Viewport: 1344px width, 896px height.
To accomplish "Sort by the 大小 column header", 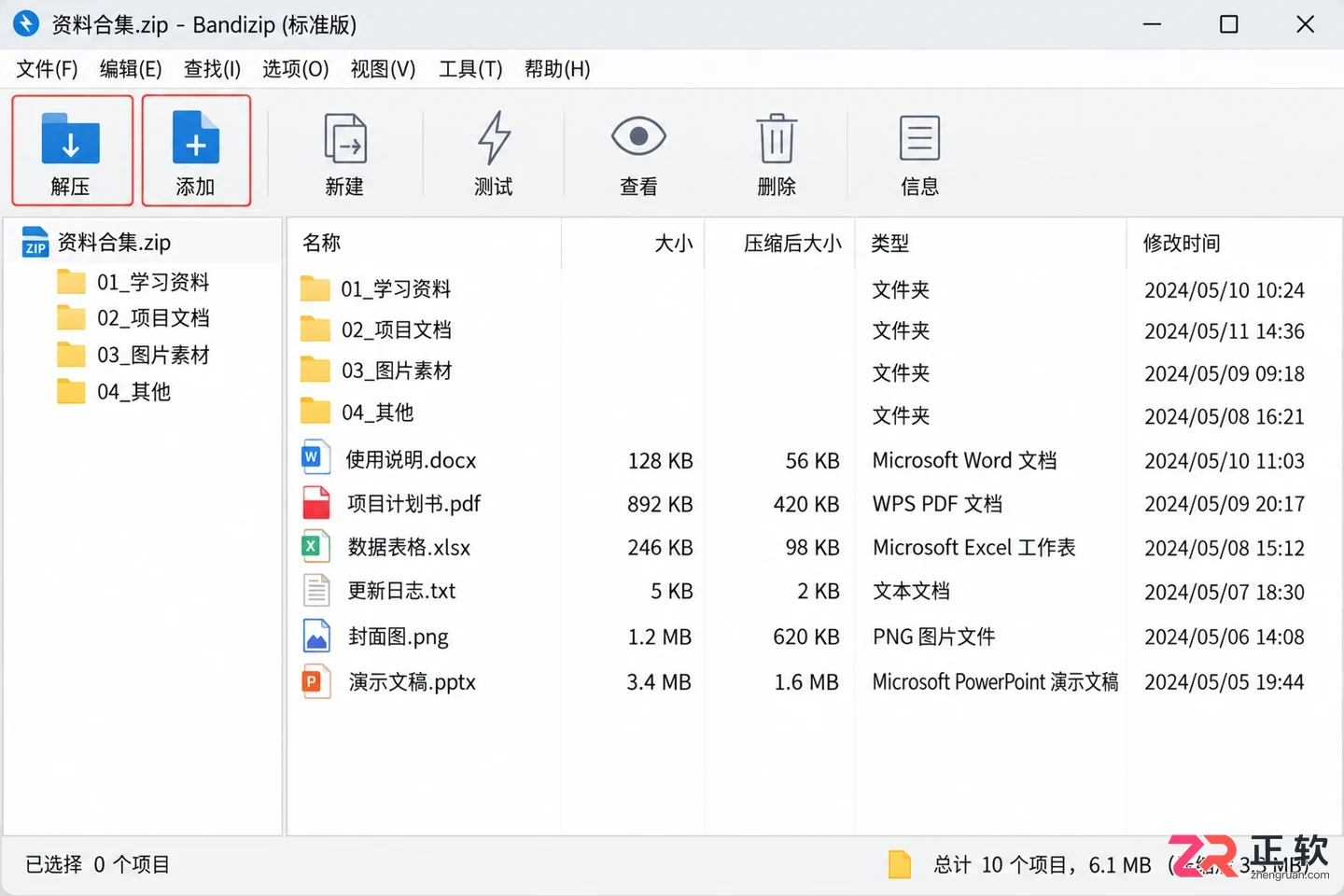I will pyautogui.click(x=633, y=244).
